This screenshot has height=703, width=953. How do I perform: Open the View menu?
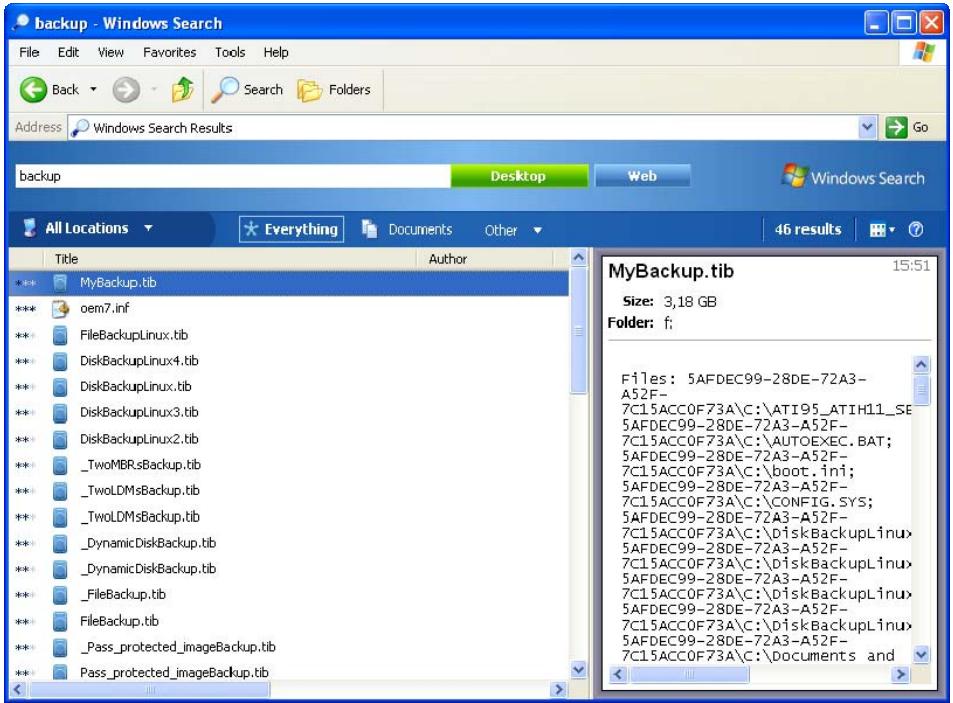pyautogui.click(x=111, y=52)
